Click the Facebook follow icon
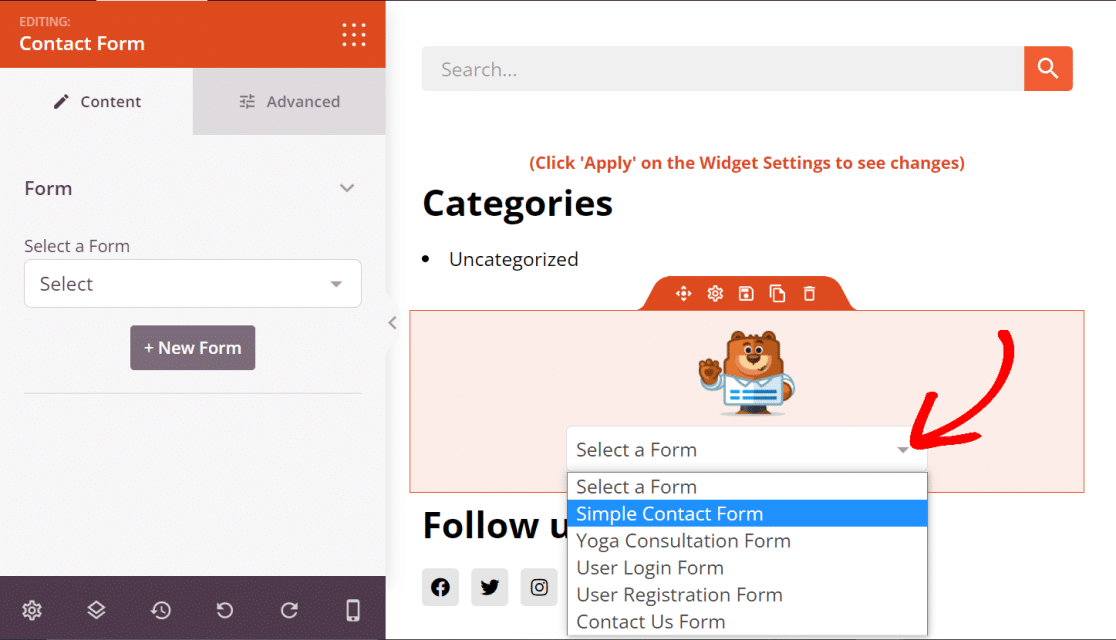The width and height of the screenshot is (1116, 640). [x=440, y=587]
